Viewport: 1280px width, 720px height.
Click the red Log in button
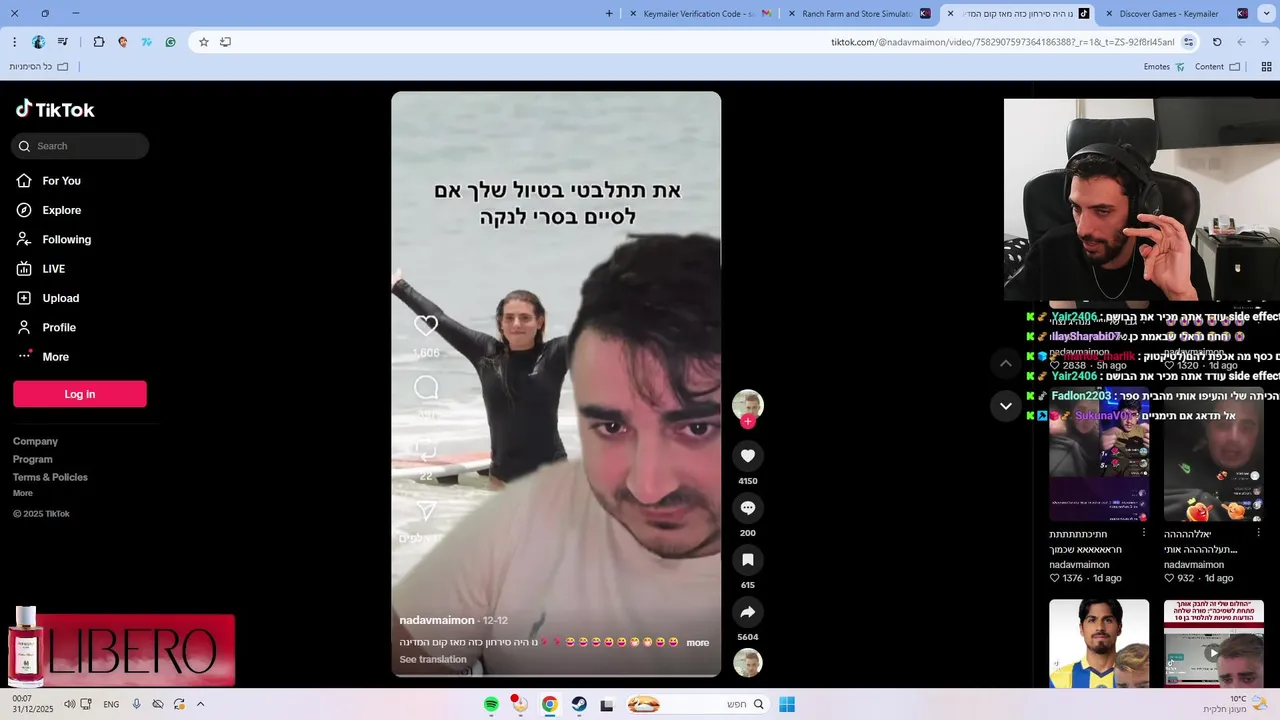pyautogui.click(x=80, y=394)
